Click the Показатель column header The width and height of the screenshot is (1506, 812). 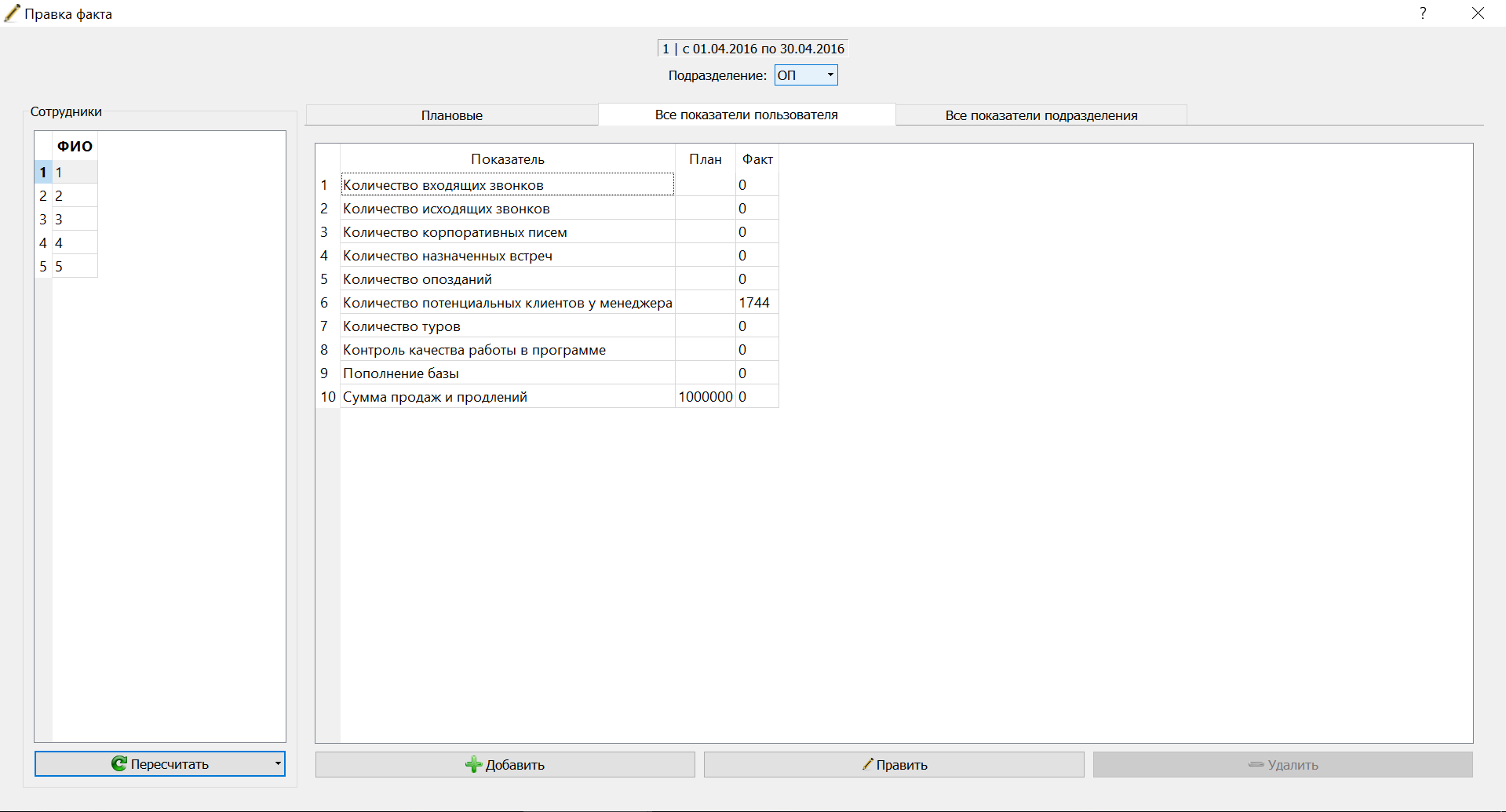pos(508,159)
